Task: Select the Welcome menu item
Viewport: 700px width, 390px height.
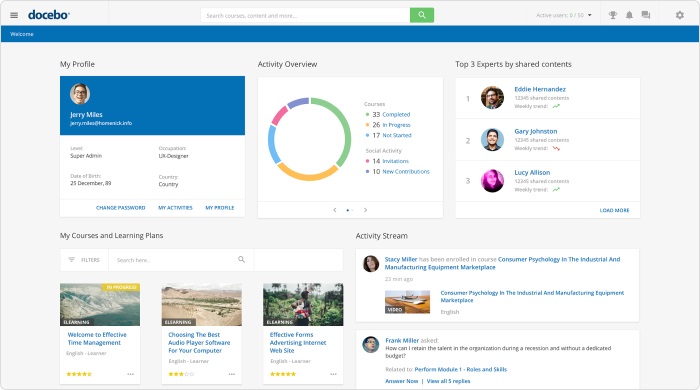Action: pos(21,34)
